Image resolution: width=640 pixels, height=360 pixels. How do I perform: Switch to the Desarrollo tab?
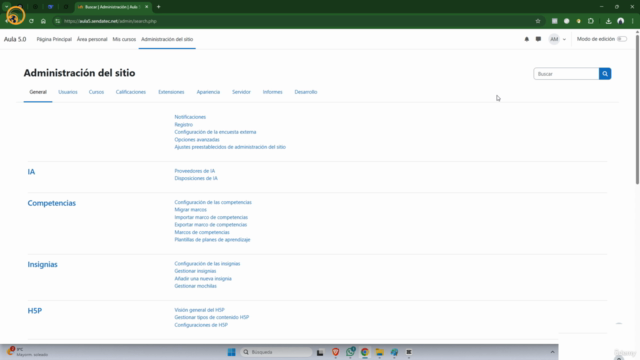(306, 92)
